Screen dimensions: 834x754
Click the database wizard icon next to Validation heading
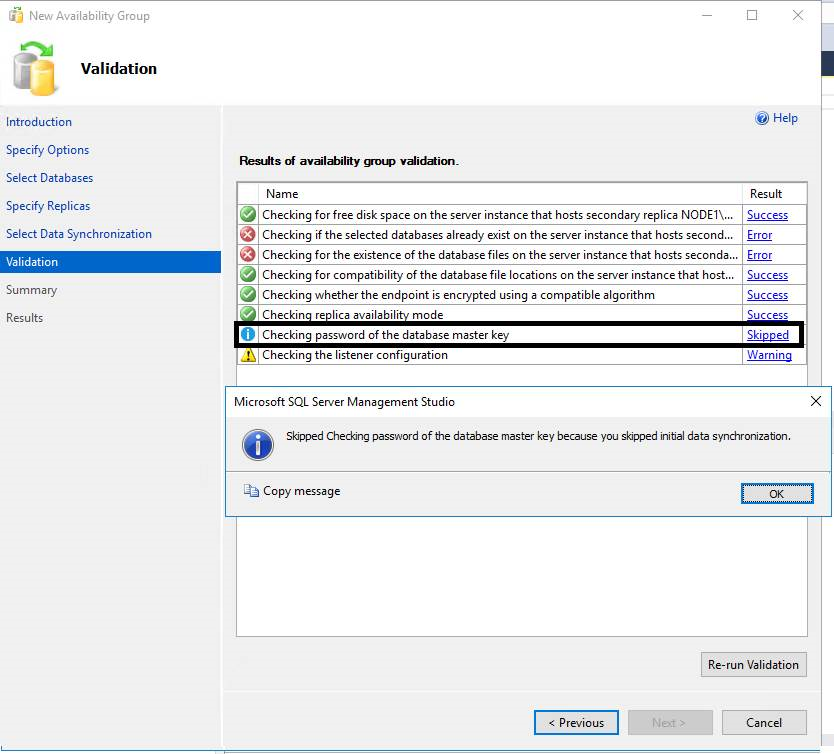pyautogui.click(x=34, y=69)
